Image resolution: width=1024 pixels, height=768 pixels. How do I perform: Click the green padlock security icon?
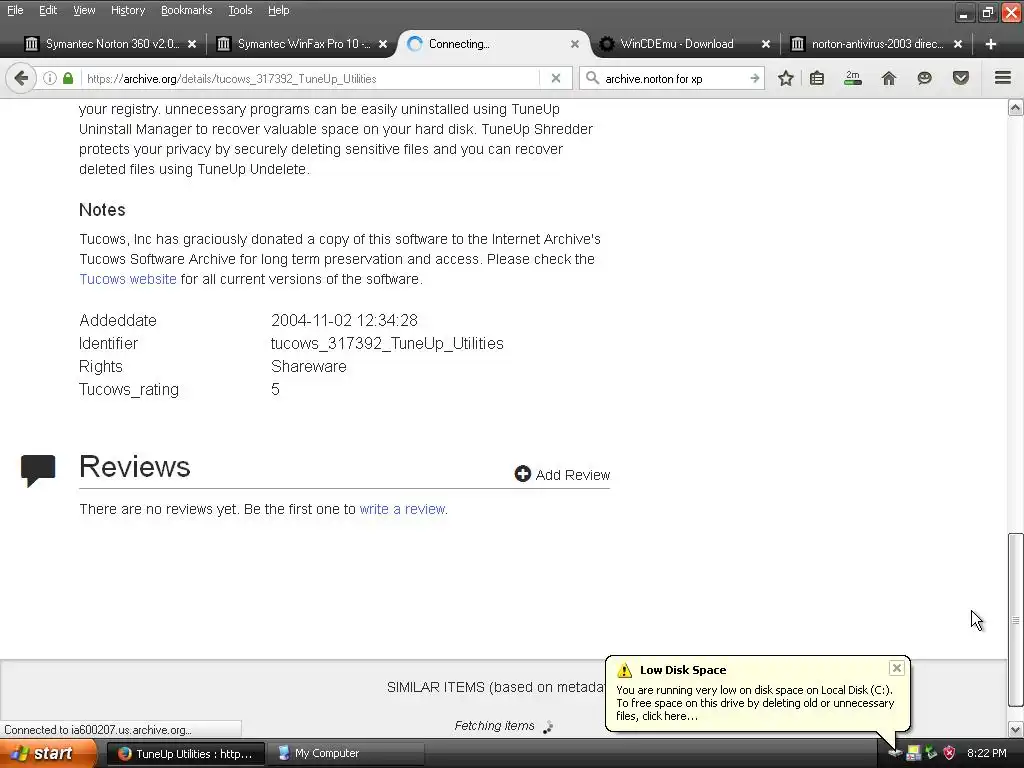68,78
